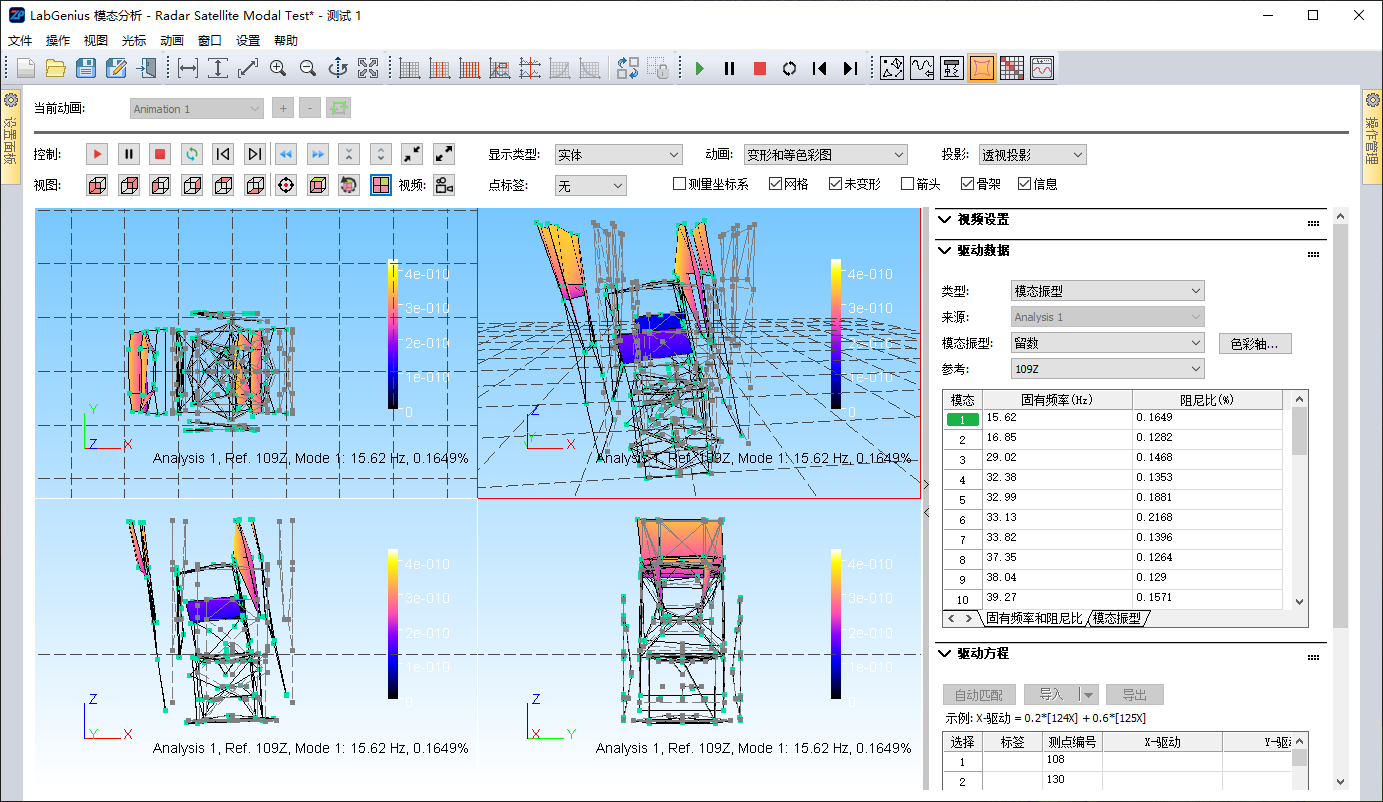The height and width of the screenshot is (802, 1383).
Task: Open a project with the folder icon
Action: click(55, 68)
